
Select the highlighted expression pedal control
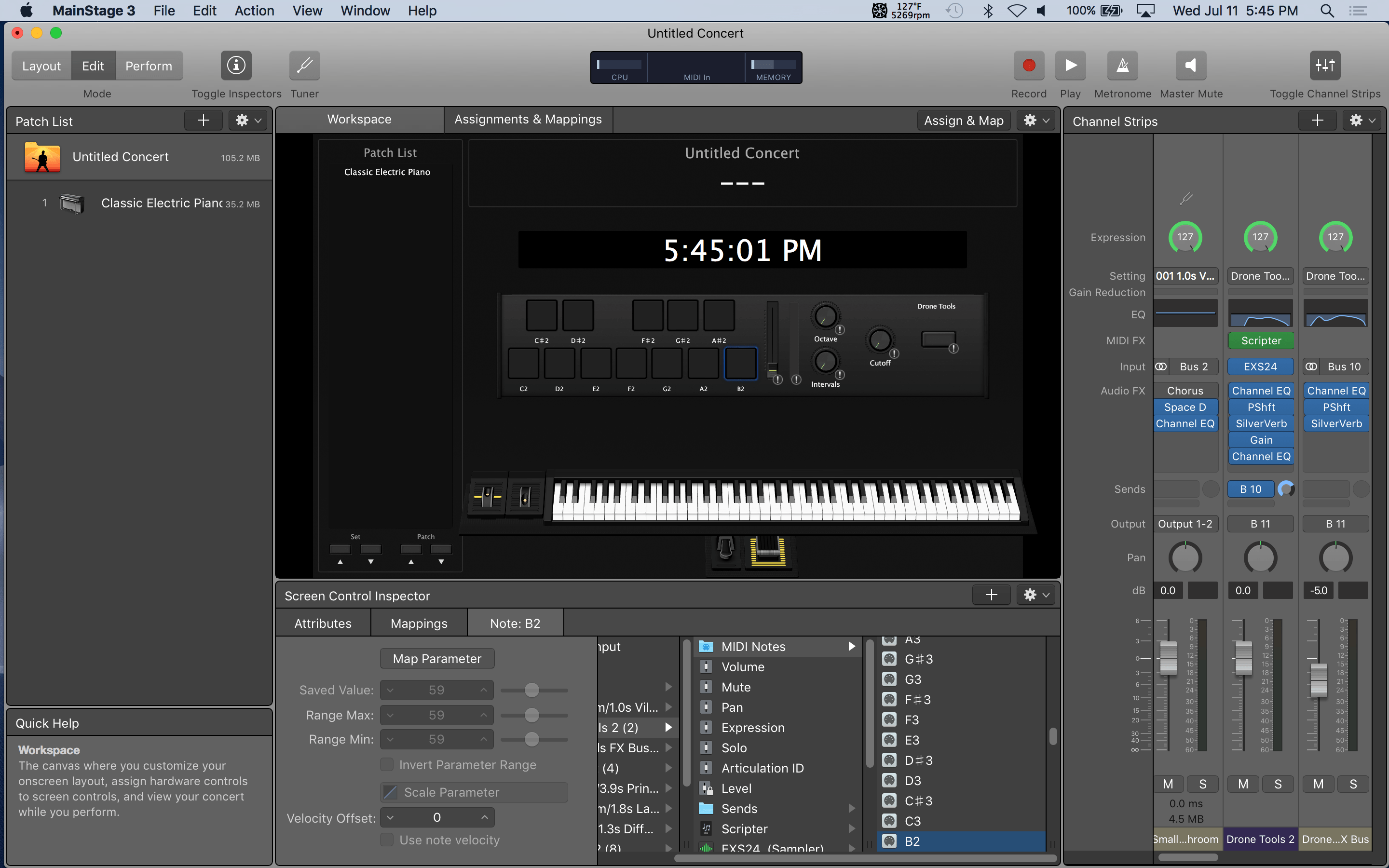tap(768, 551)
